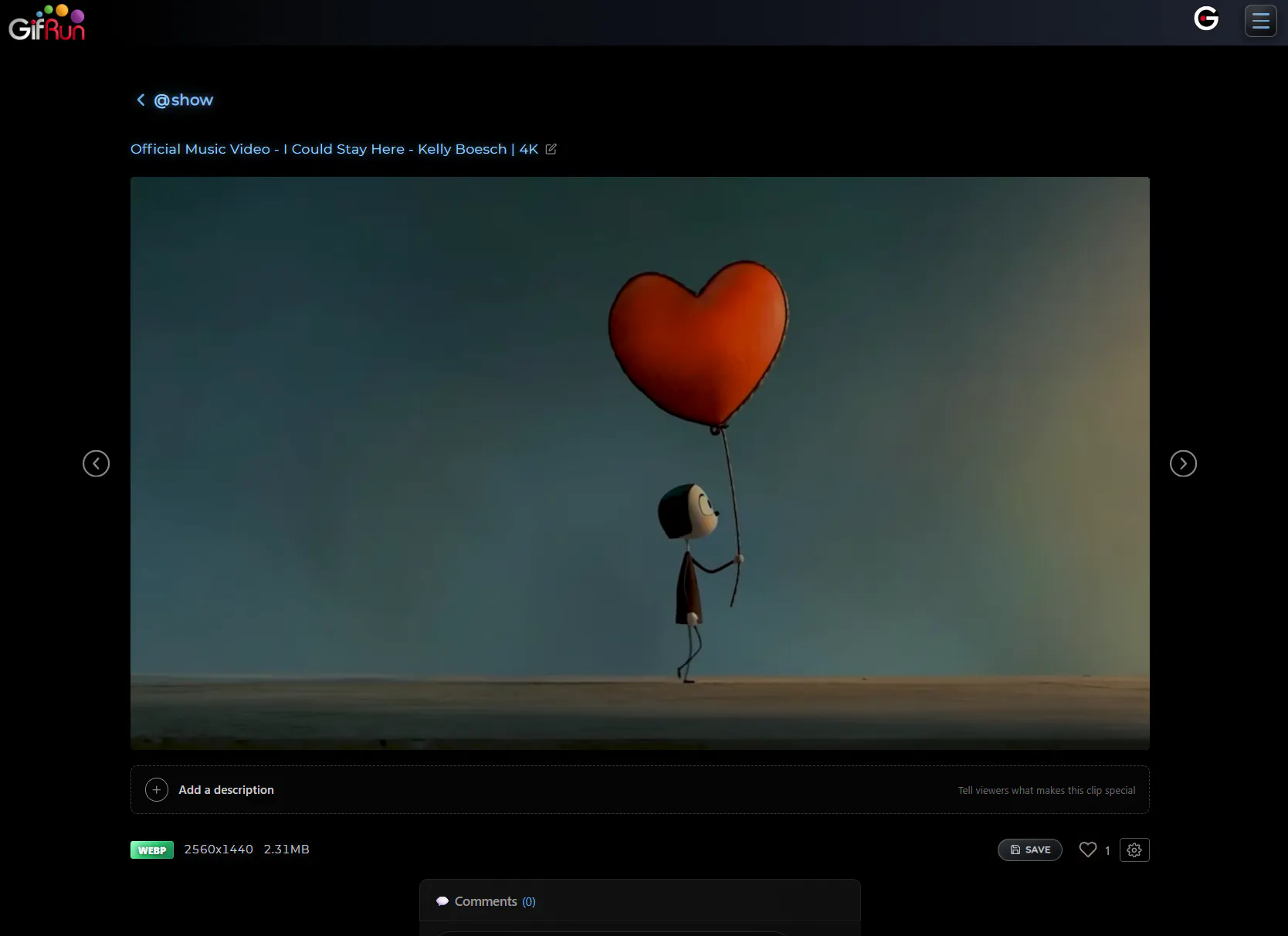This screenshot has width=1288, height=936.
Task: Click Add a description text
Action: coord(226,790)
